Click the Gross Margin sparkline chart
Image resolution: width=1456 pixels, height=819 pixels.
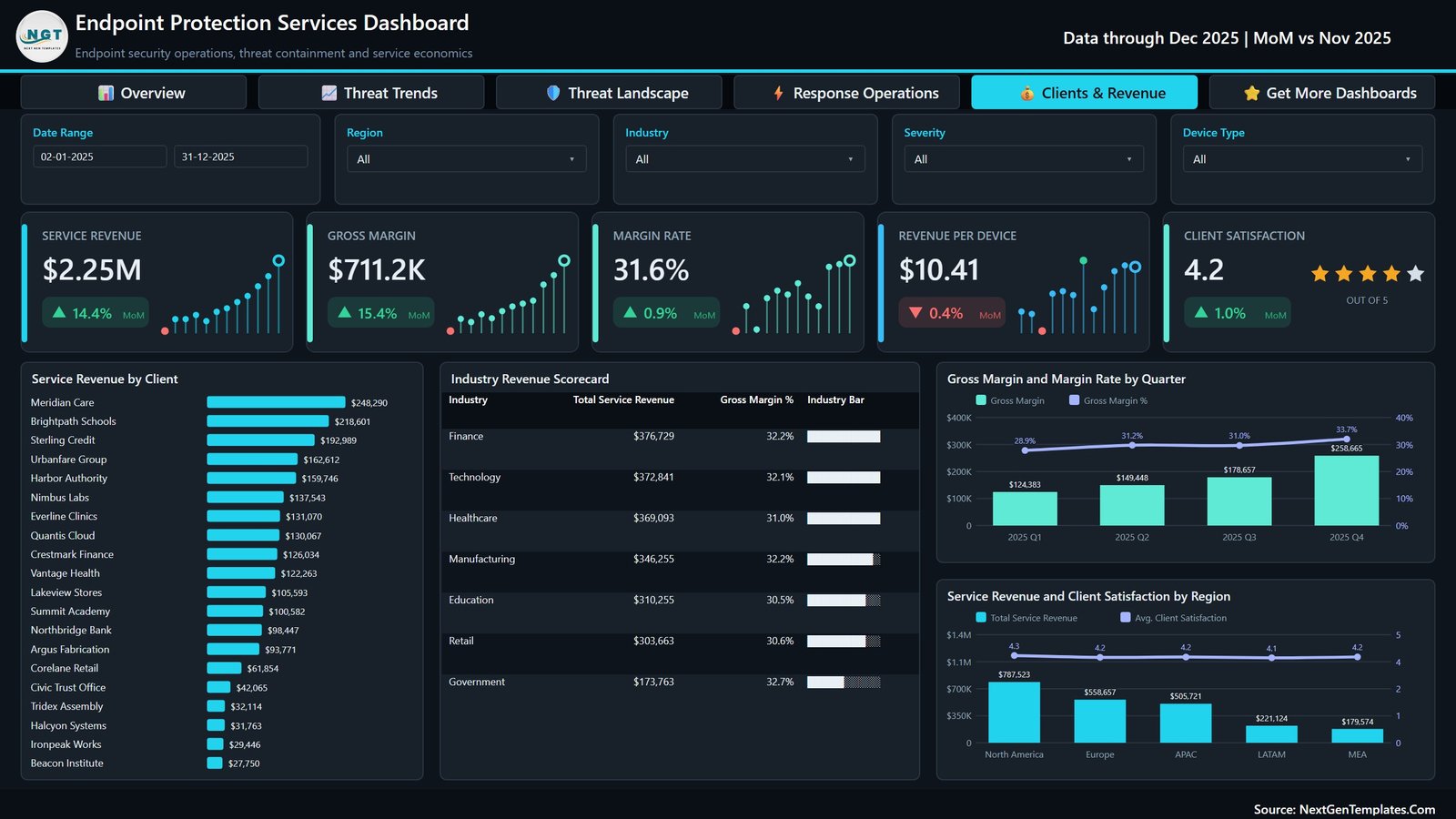point(509,295)
